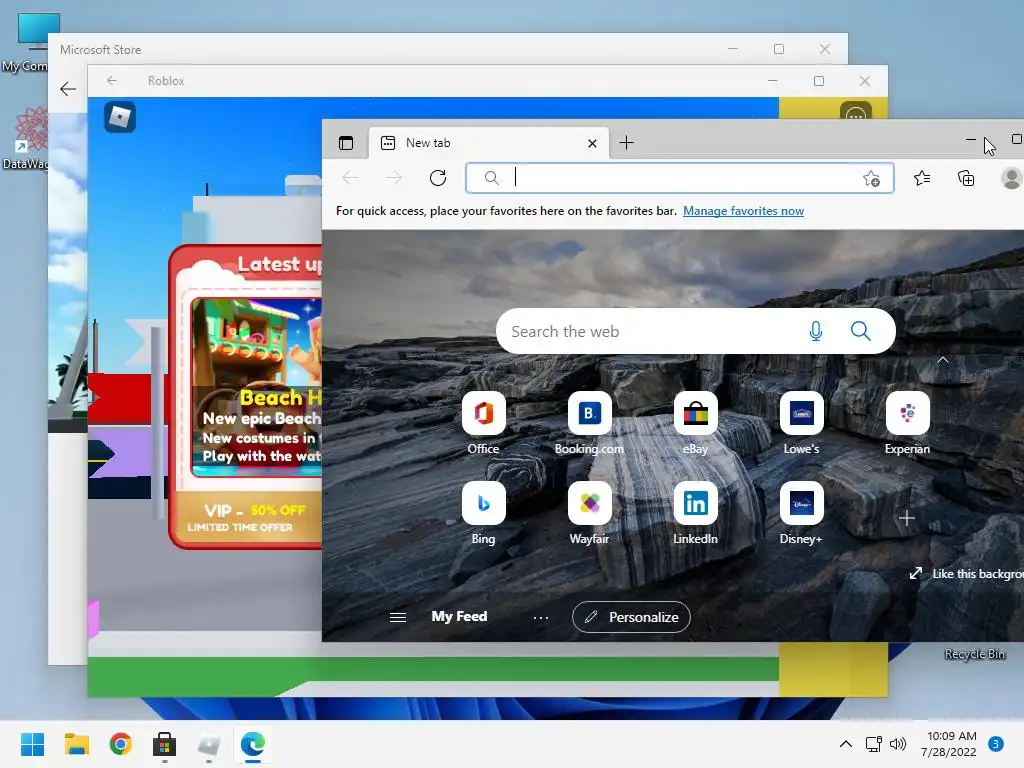Start voice search microphone icon
The image size is (1024, 768).
(x=816, y=331)
